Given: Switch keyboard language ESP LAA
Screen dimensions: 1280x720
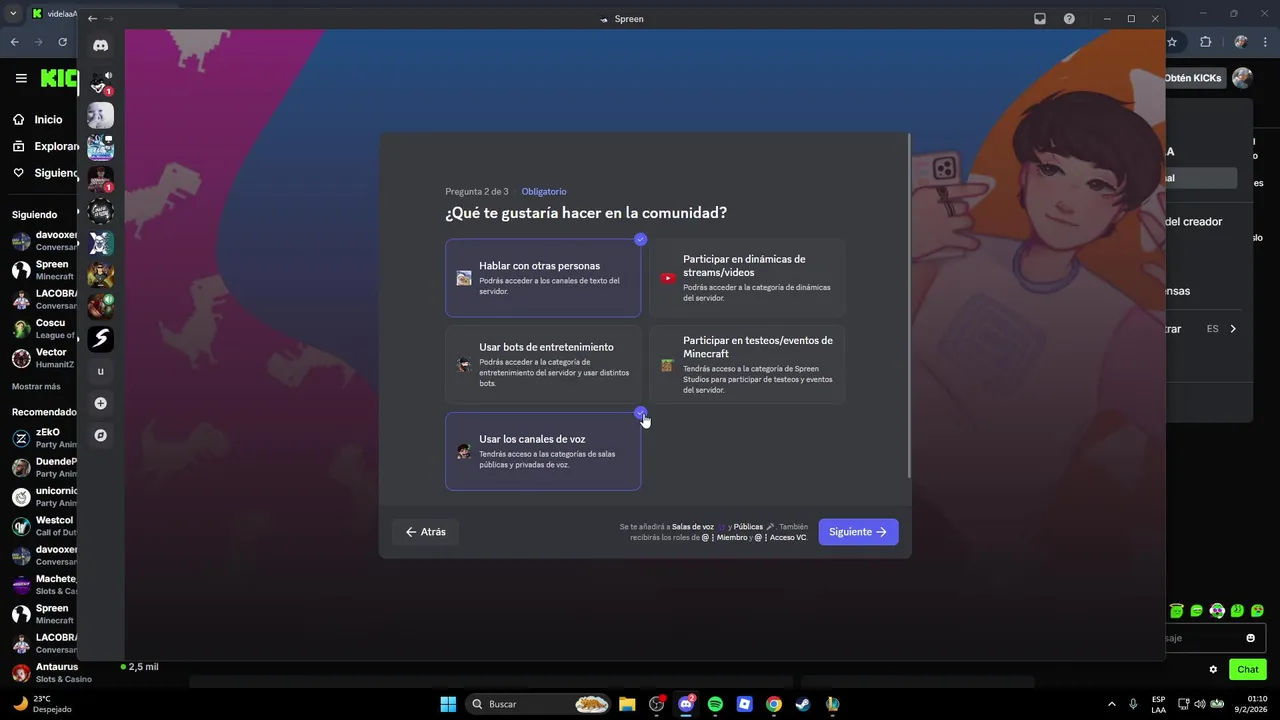Looking at the screenshot, I should [1158, 704].
